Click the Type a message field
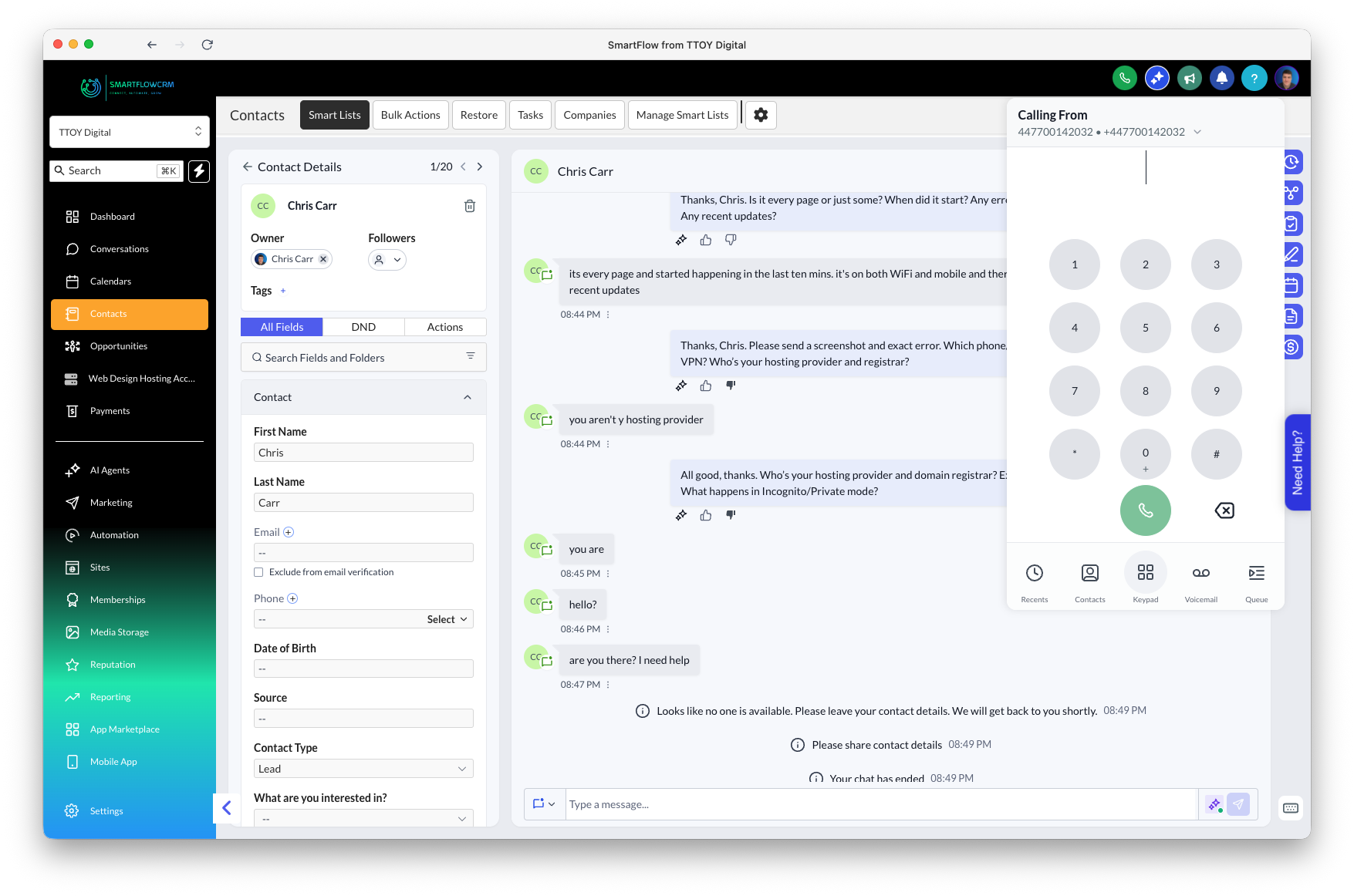Screen dimensions: 1354x896 849,803
